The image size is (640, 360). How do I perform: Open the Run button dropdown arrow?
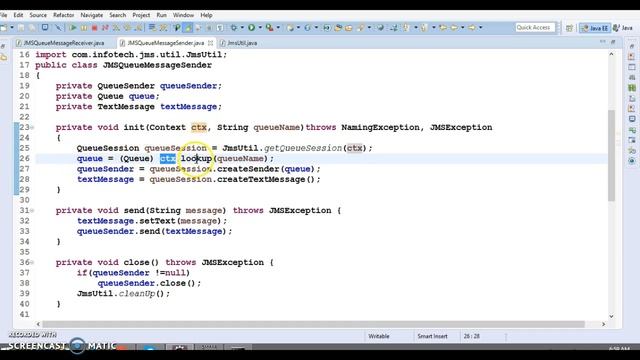pos(260,28)
